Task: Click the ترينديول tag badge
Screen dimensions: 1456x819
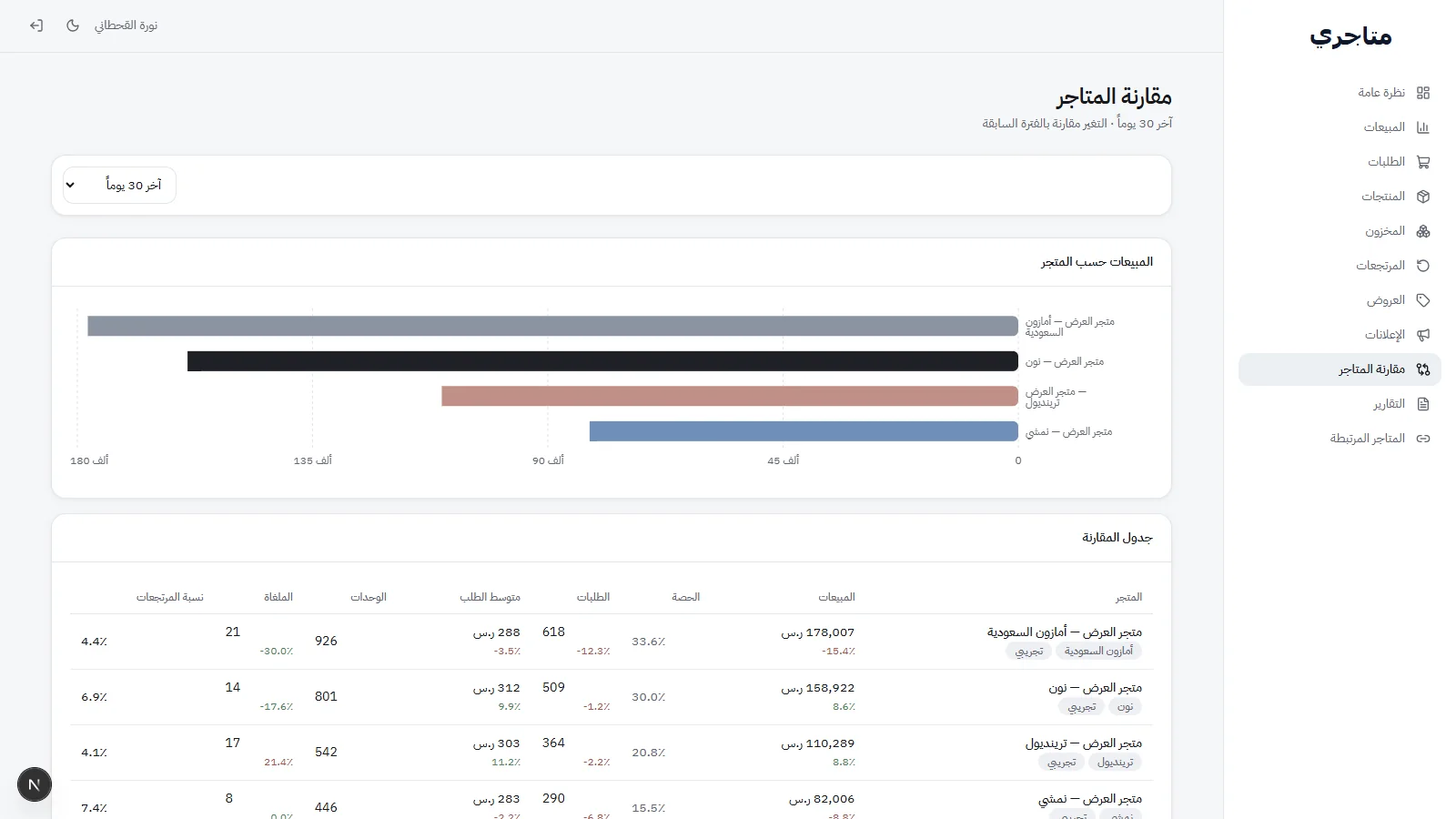Action: pyautogui.click(x=1115, y=763)
